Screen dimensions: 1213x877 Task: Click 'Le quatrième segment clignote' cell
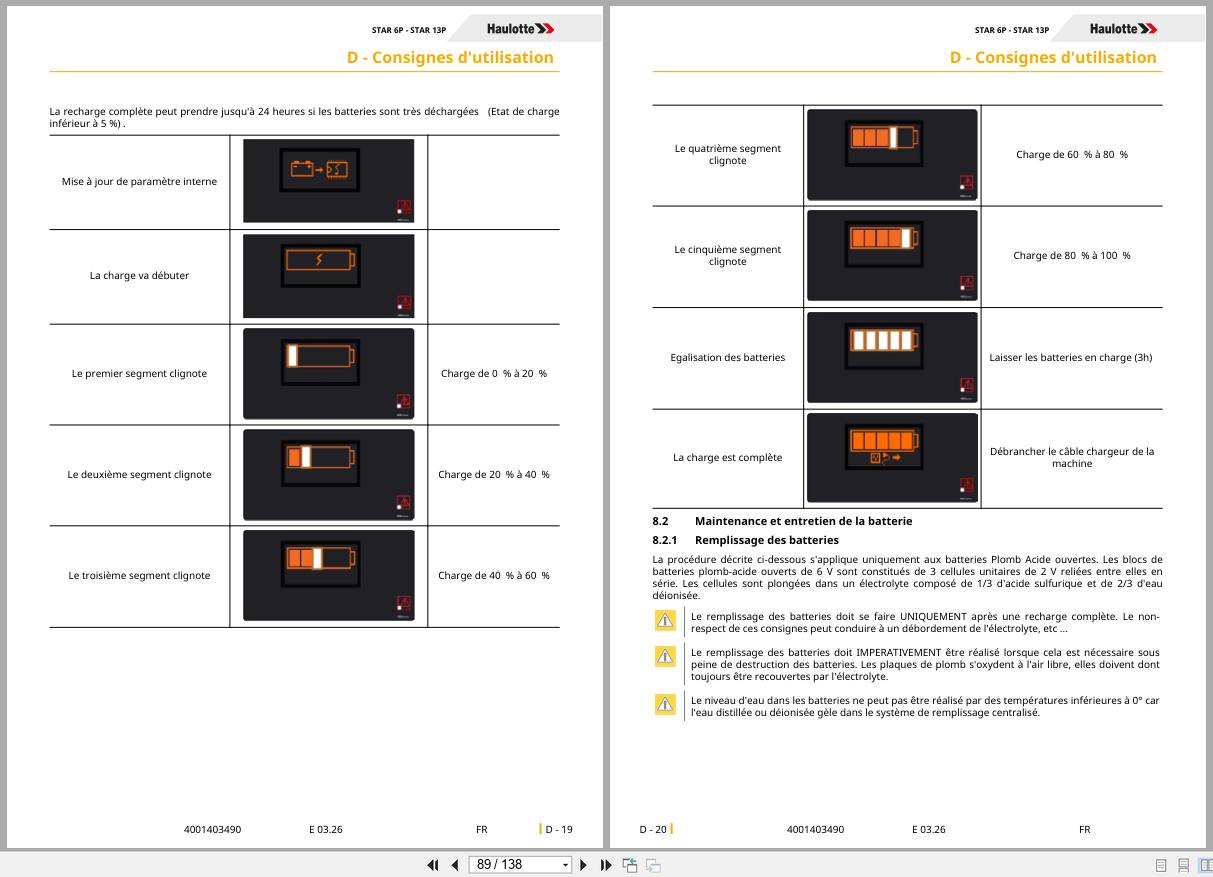point(728,155)
